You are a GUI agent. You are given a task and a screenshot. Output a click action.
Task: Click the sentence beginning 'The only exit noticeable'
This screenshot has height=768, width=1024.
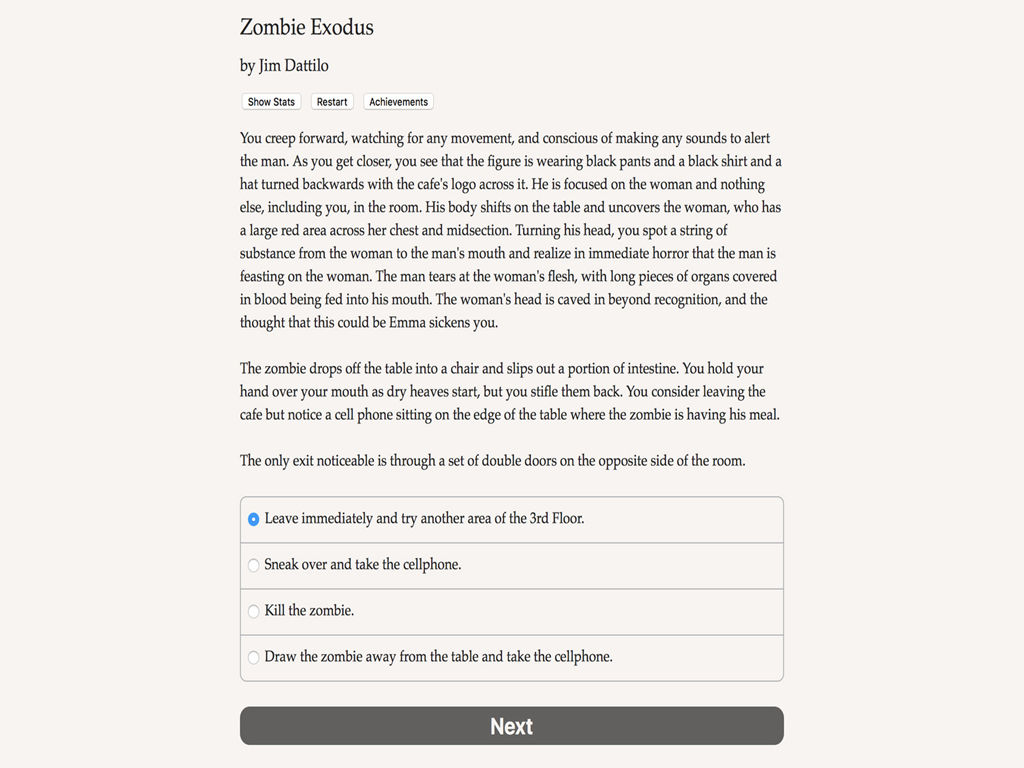pos(492,460)
